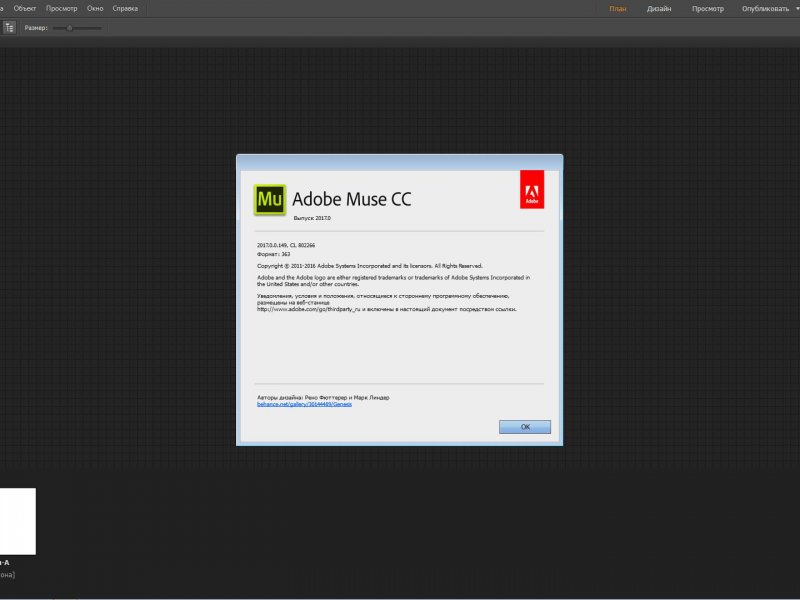The image size is (800, 600).
Task: Switch to the Просмотр mode at top right
Action: click(x=707, y=9)
